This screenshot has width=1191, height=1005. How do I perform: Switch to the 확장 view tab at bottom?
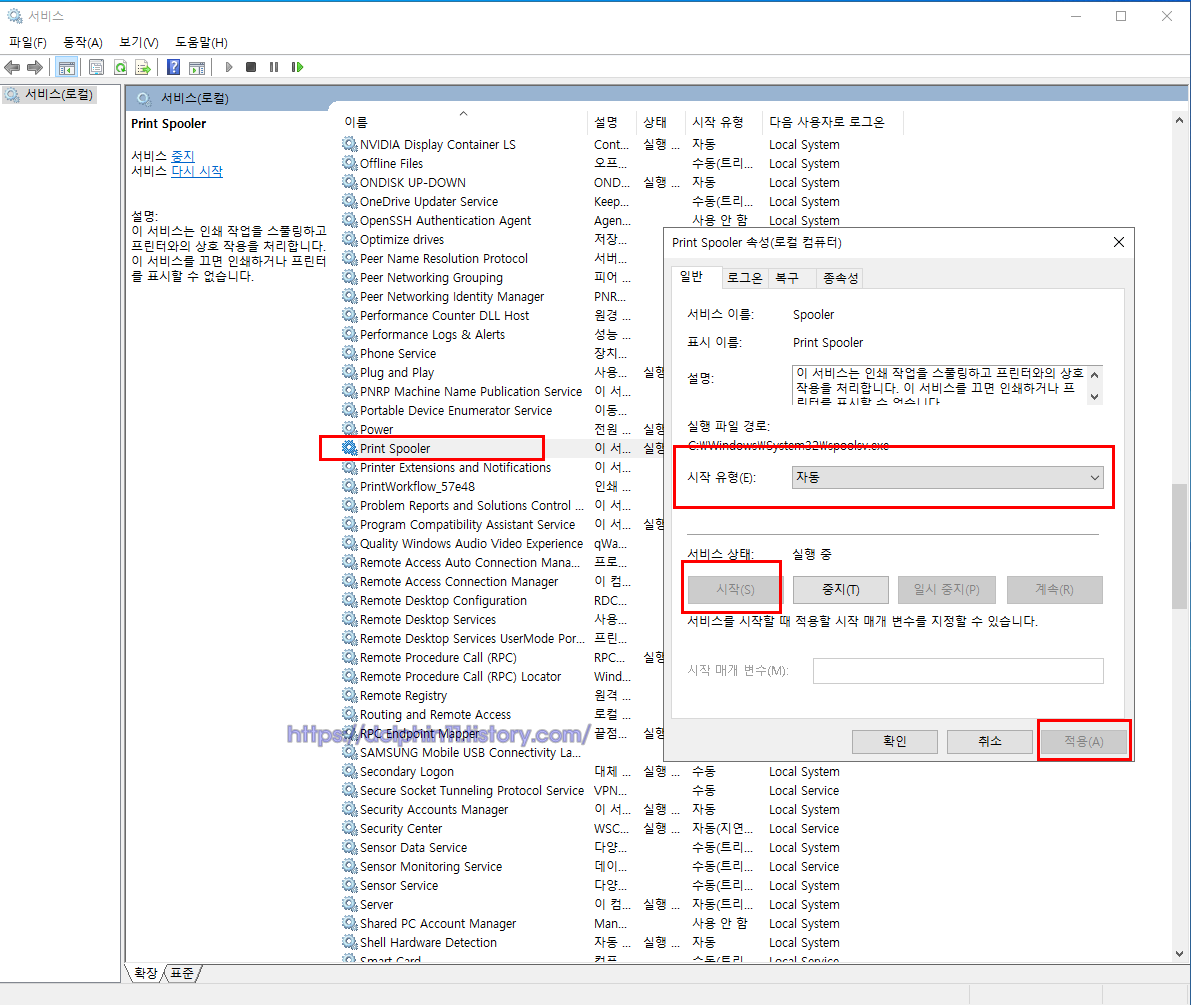tap(145, 973)
